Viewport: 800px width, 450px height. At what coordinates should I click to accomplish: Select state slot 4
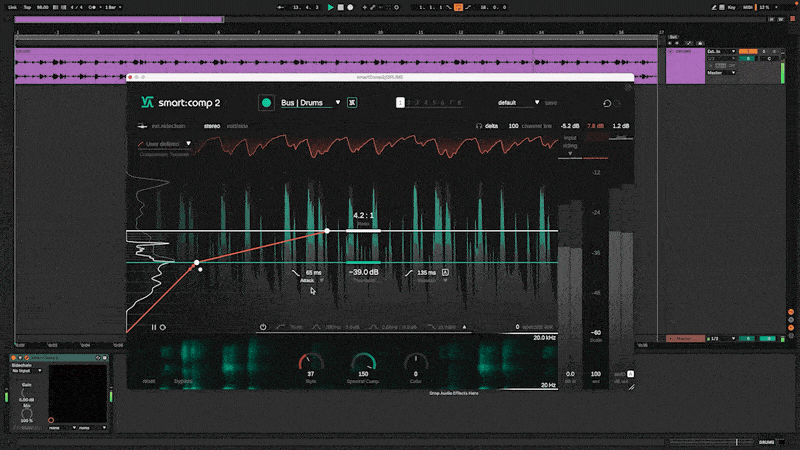[426, 103]
